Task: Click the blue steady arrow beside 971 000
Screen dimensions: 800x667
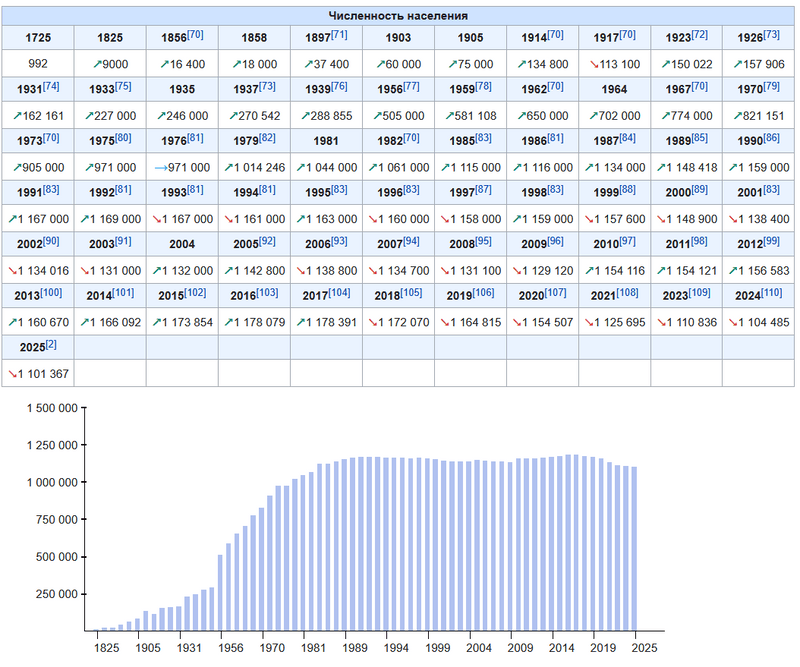Action: point(159,167)
